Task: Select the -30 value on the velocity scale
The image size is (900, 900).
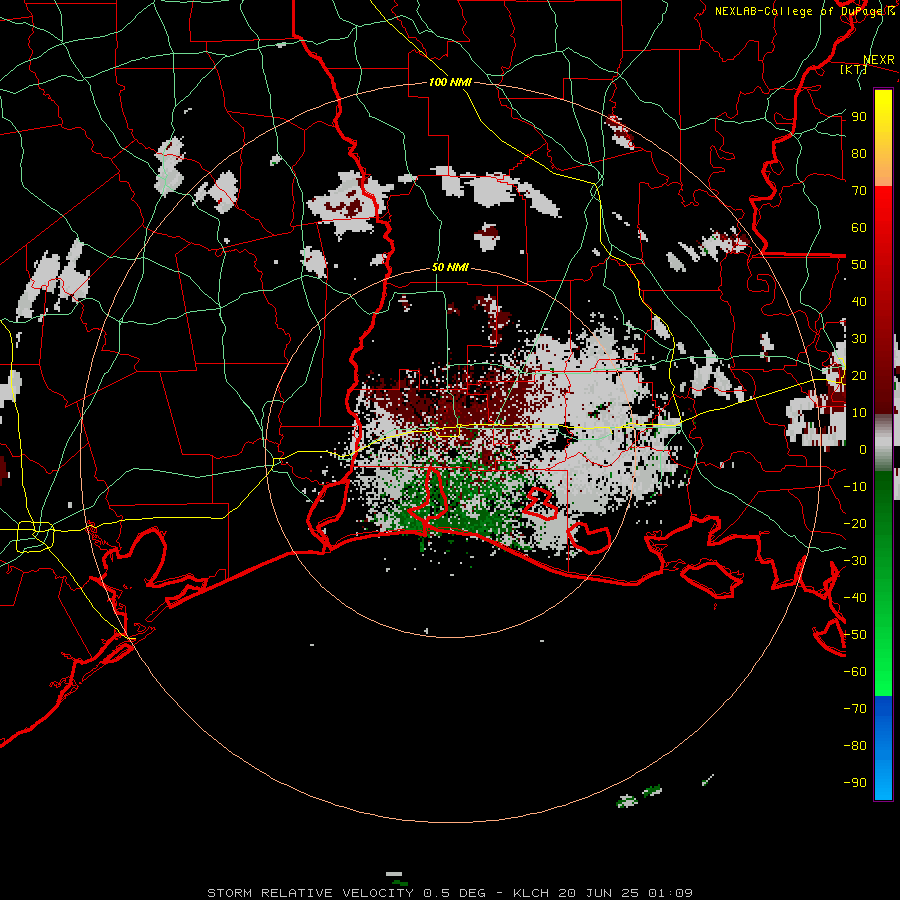Action: (x=855, y=561)
